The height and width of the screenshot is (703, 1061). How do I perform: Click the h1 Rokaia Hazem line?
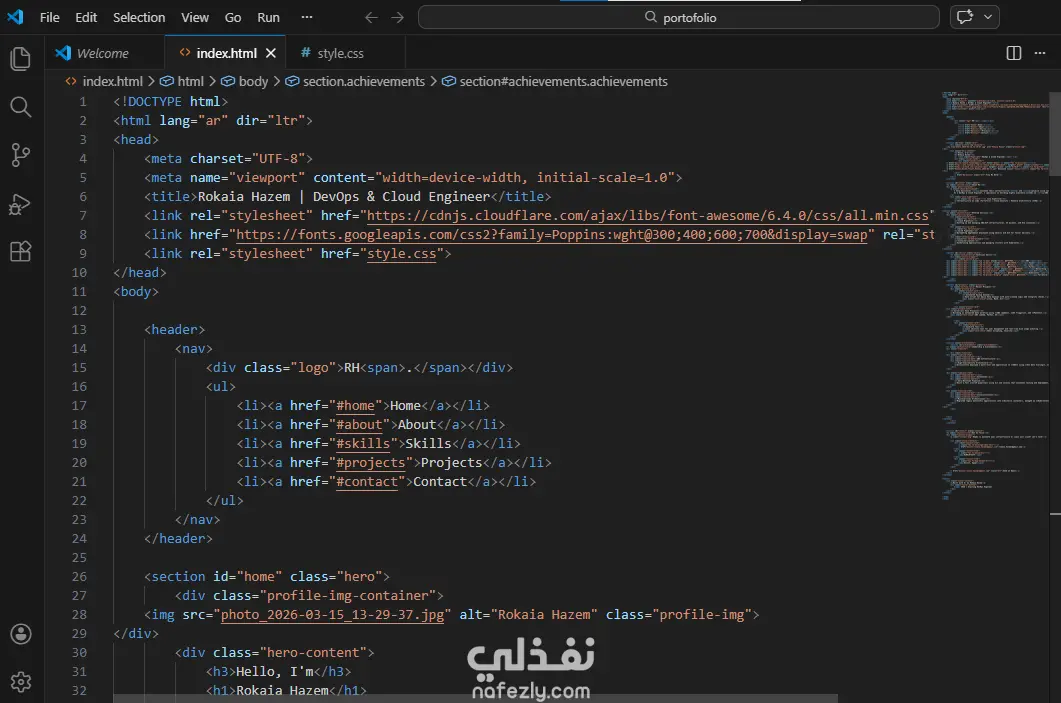pos(286,690)
